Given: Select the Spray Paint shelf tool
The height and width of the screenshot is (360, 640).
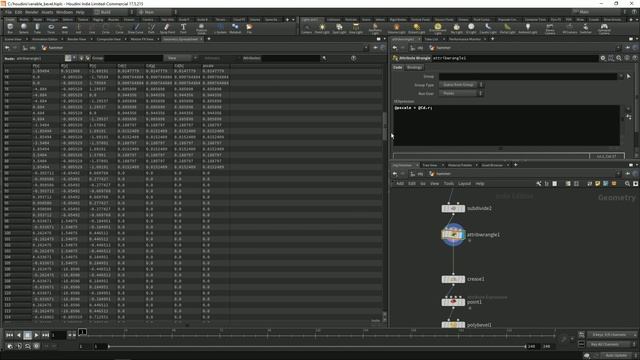Looking at the screenshot, I should (x=167, y=28).
